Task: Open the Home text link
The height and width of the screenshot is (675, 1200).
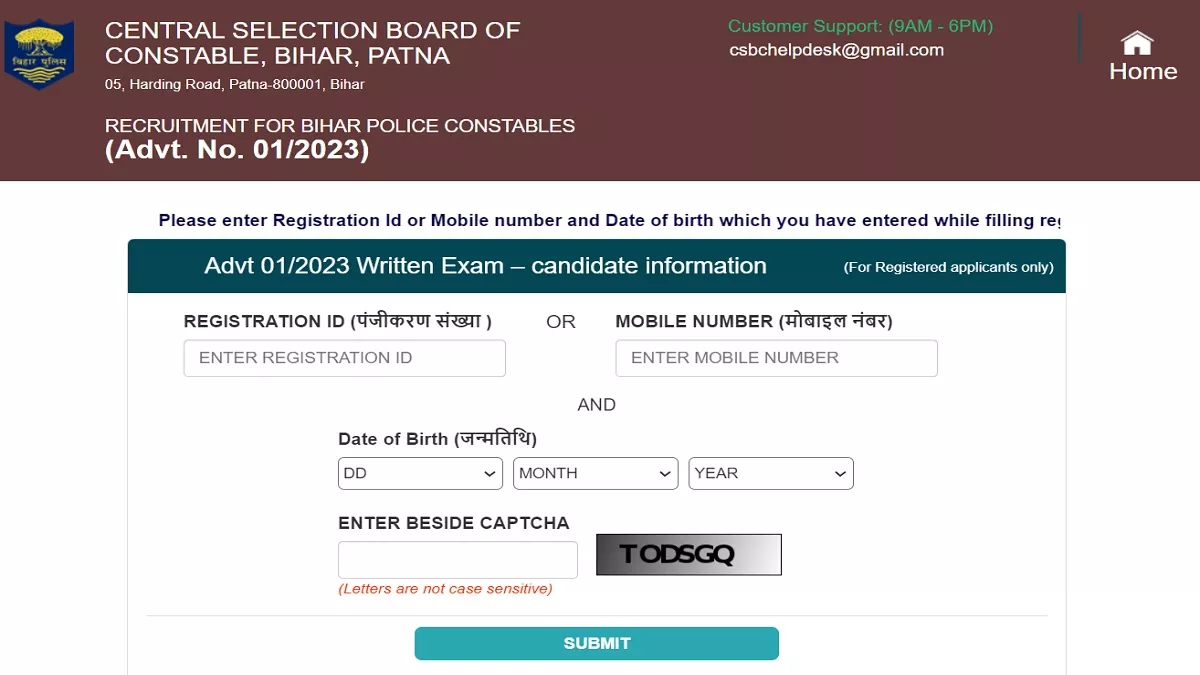Action: [1143, 72]
